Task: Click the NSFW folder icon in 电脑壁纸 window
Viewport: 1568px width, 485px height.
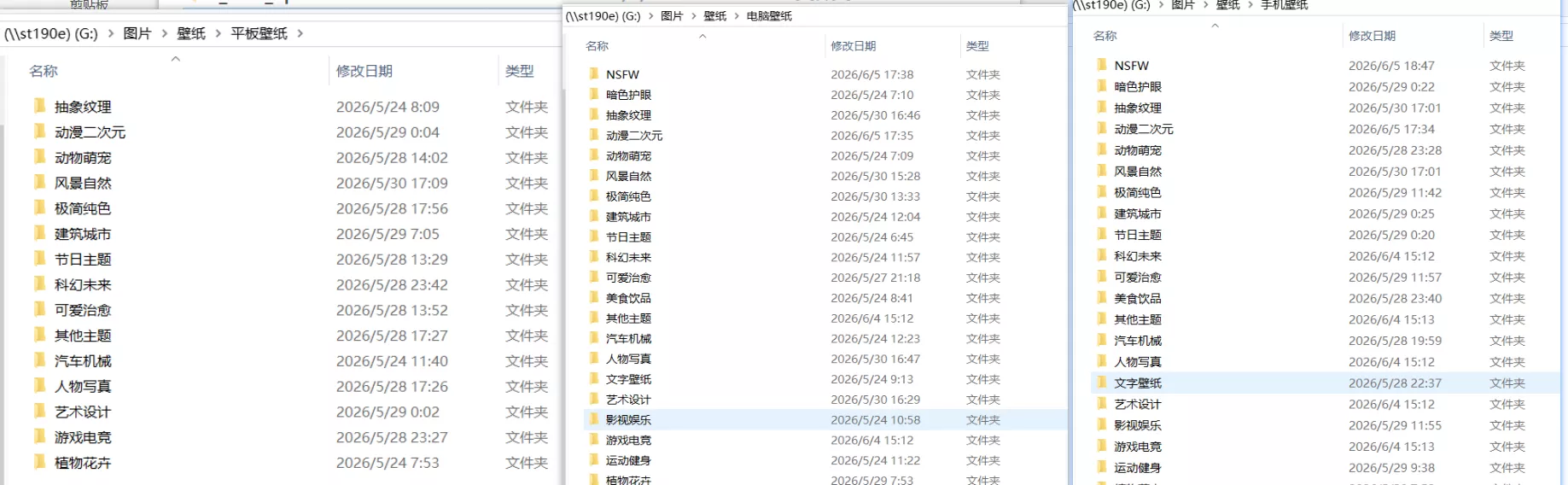Action: (x=594, y=74)
